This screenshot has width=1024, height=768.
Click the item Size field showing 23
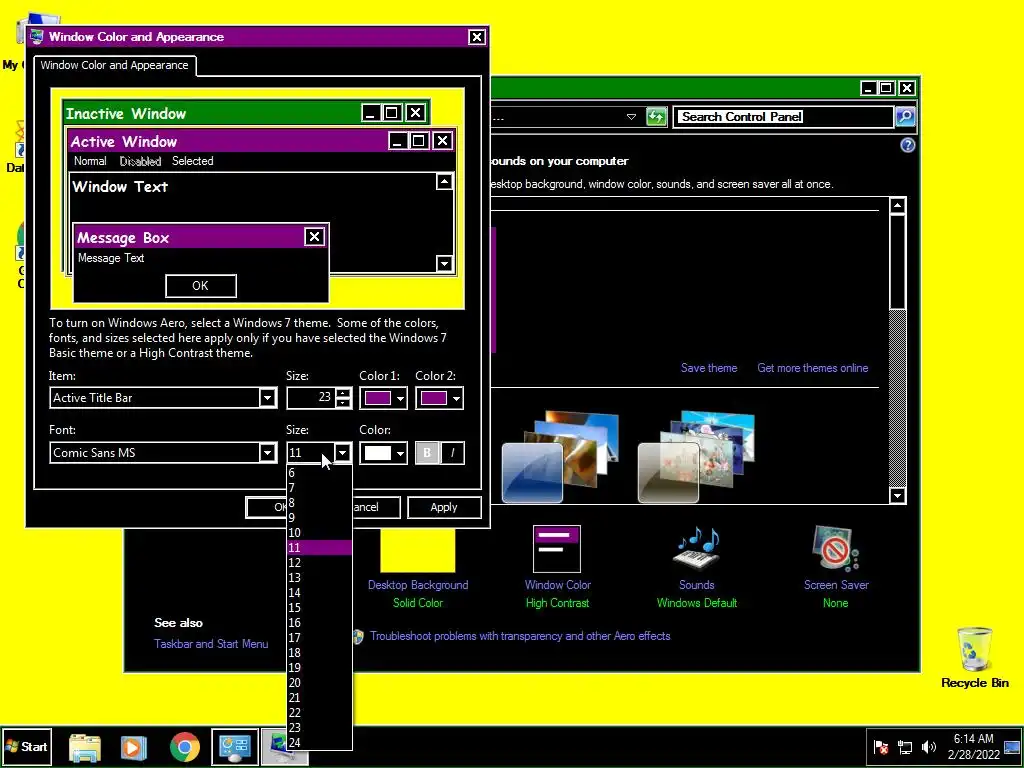click(311, 398)
